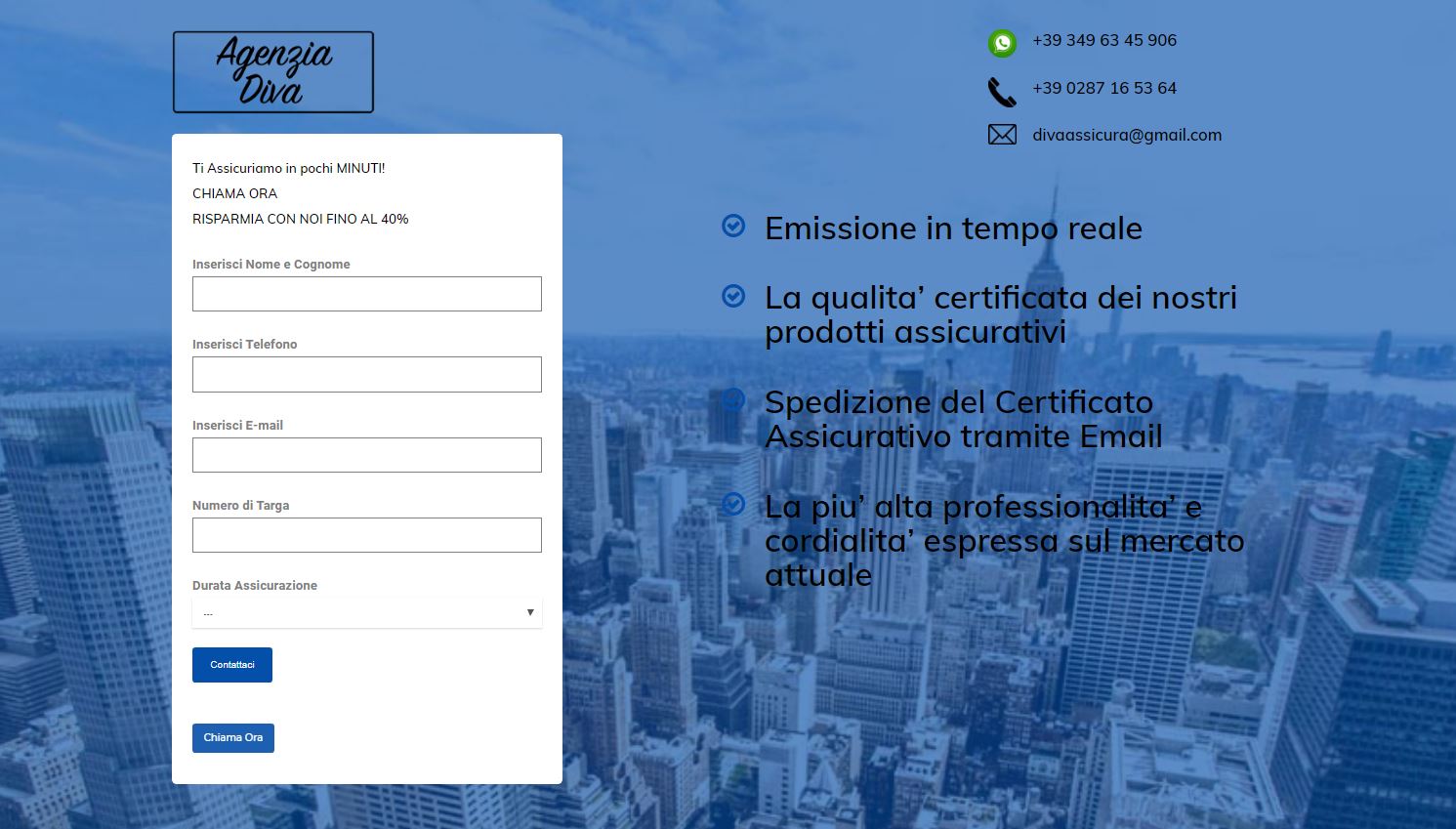Click the divaassicura@gmail.com email address

1127,135
